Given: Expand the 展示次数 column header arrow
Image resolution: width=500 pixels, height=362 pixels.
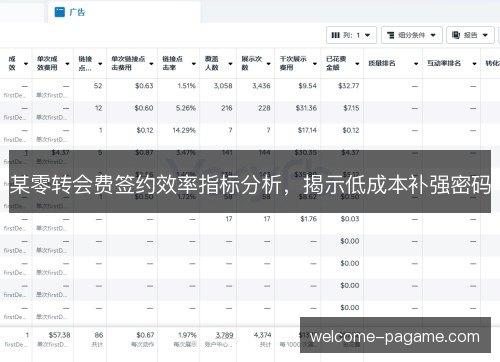Looking at the screenshot, I should click(x=268, y=63).
